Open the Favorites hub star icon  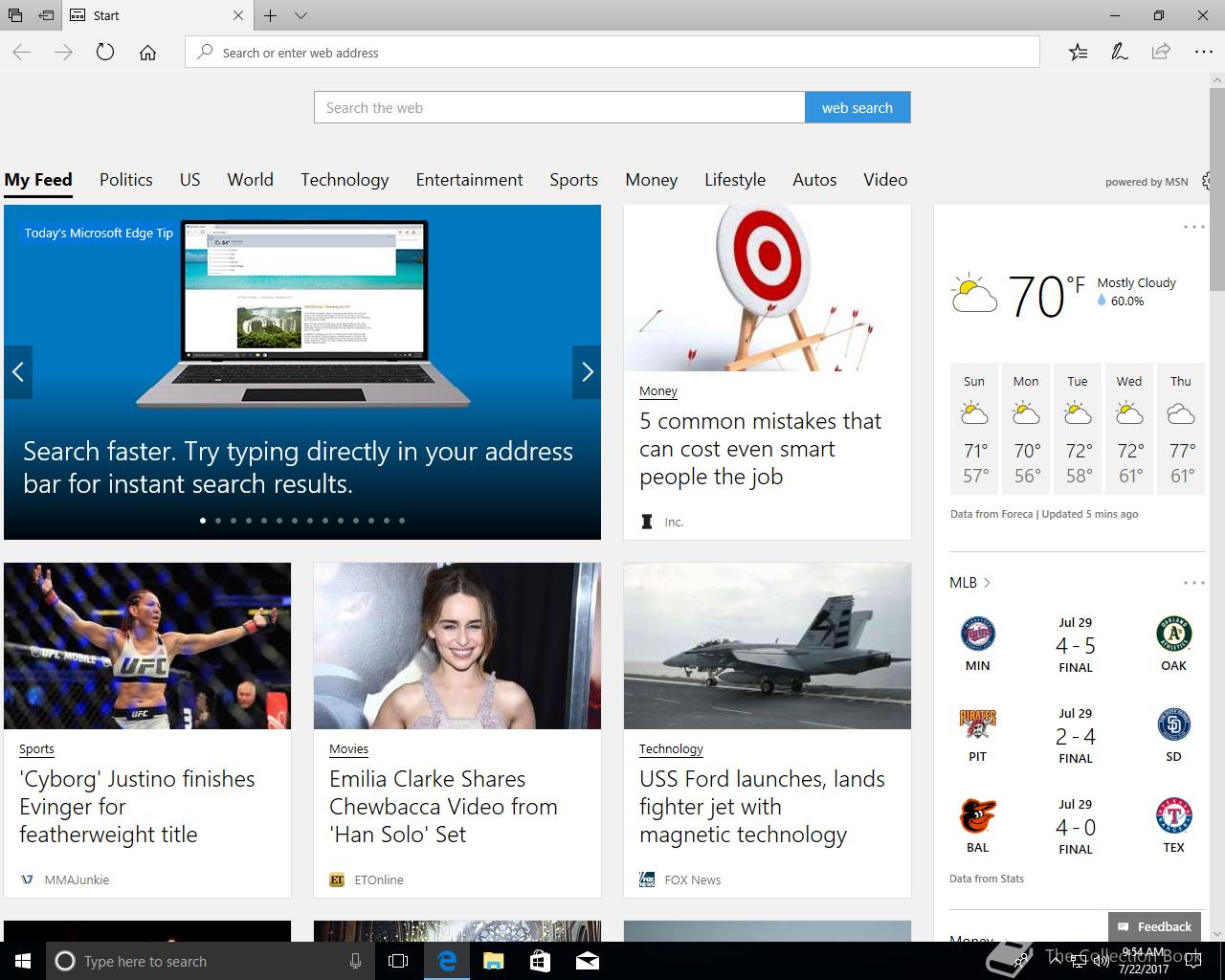coord(1078,53)
